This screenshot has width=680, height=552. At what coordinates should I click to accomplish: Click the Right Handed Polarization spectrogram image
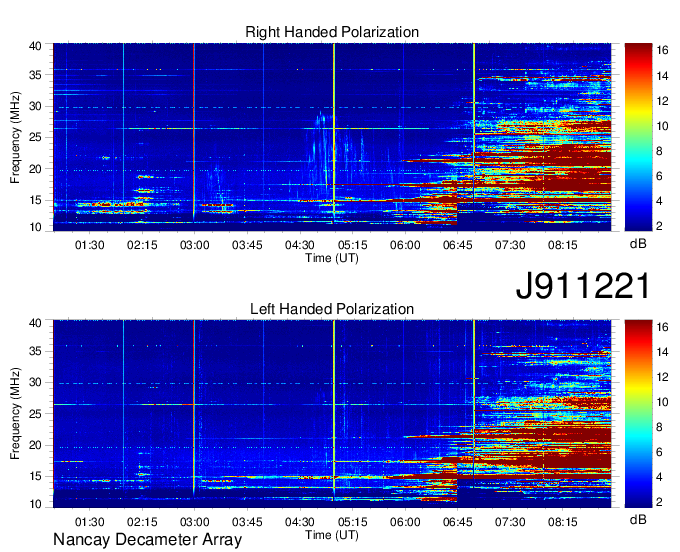(x=332, y=137)
